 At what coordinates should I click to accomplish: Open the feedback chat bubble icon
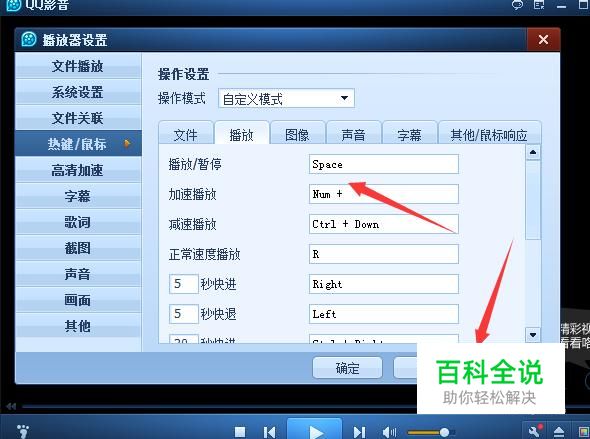point(518,5)
